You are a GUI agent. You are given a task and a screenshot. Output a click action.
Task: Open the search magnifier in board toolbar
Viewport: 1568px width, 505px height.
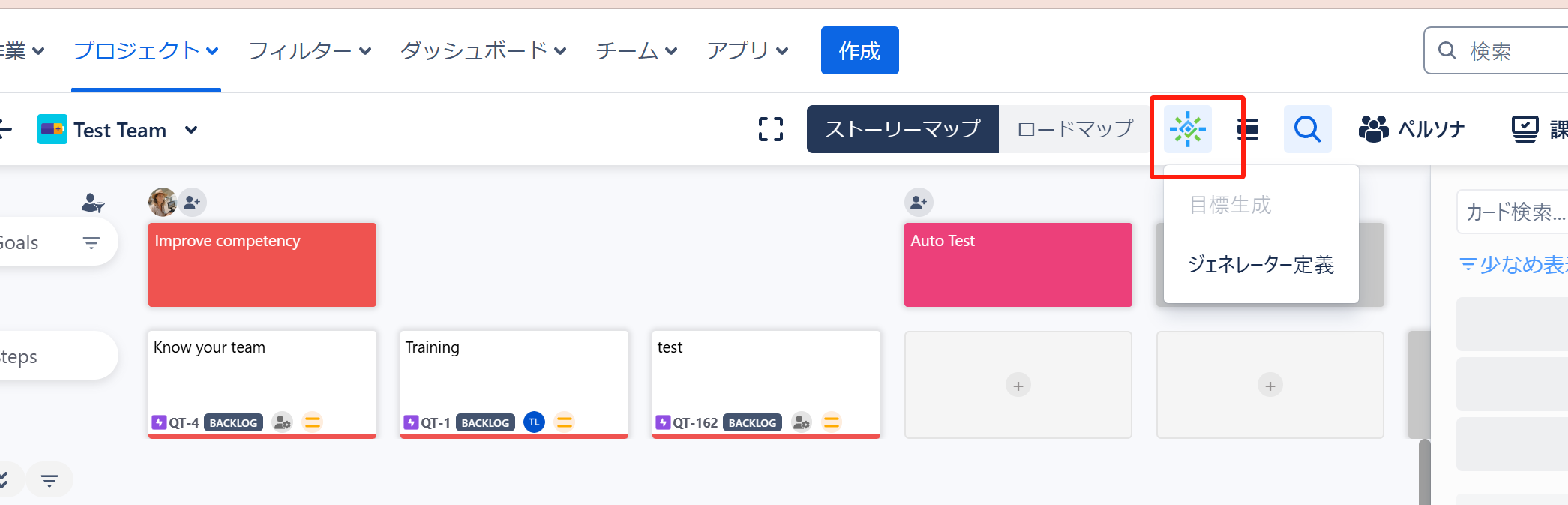[1307, 129]
